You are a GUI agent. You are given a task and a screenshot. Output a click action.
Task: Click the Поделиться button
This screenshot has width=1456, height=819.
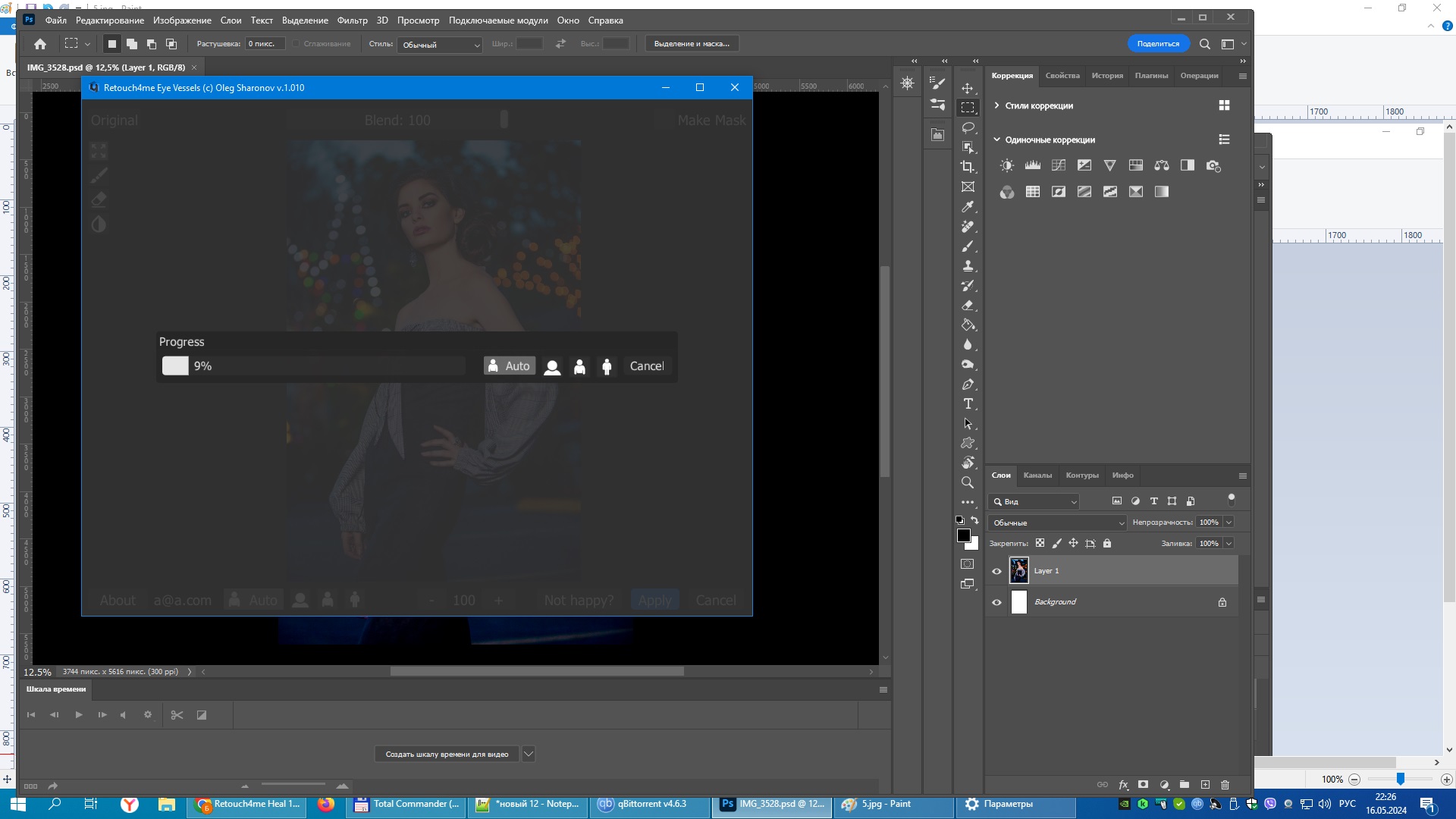coord(1157,44)
